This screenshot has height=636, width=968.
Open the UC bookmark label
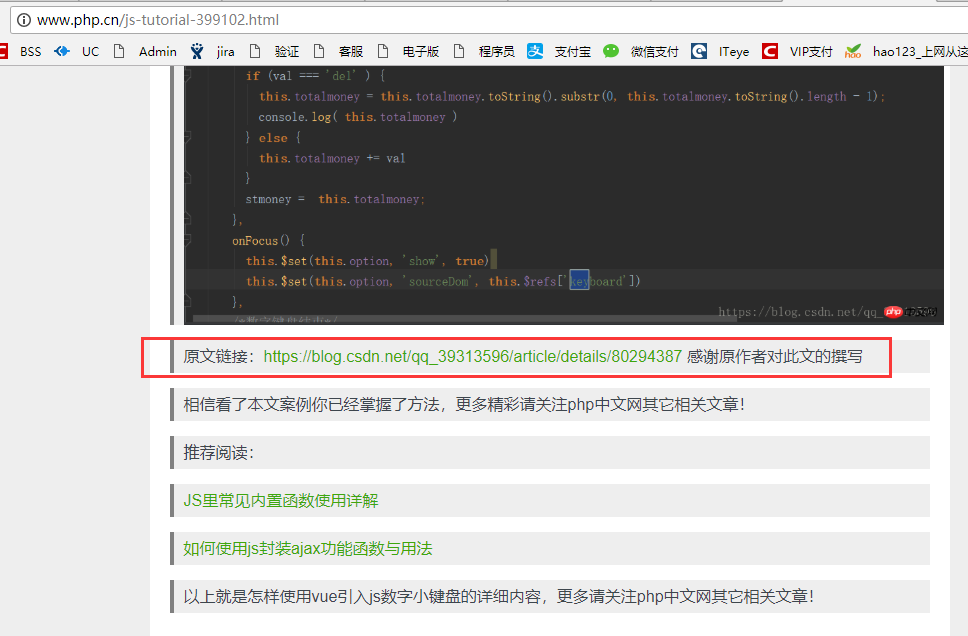pos(90,52)
